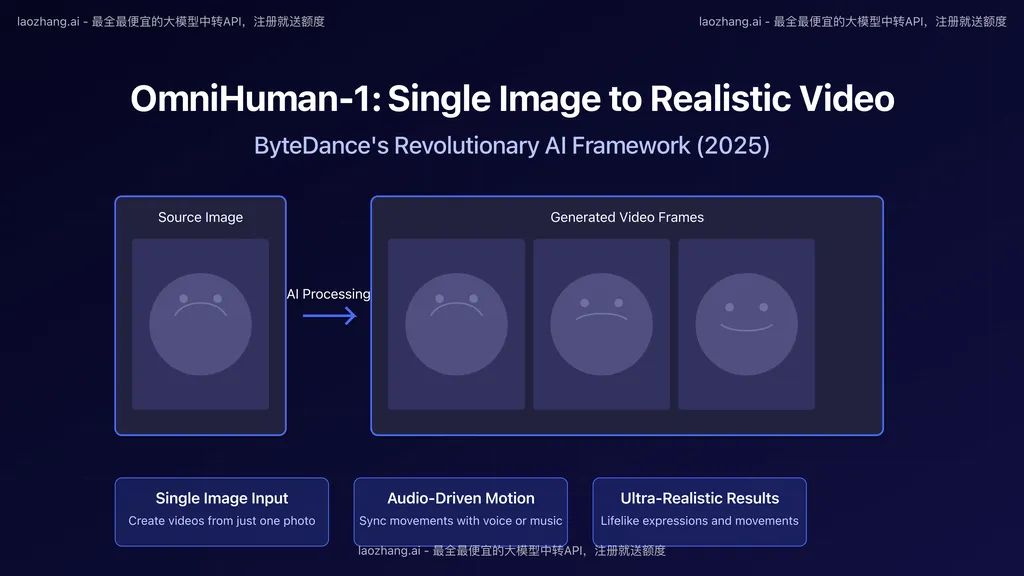This screenshot has width=1024, height=576.
Task: Click the AI Processing text label
Action: coord(328,294)
